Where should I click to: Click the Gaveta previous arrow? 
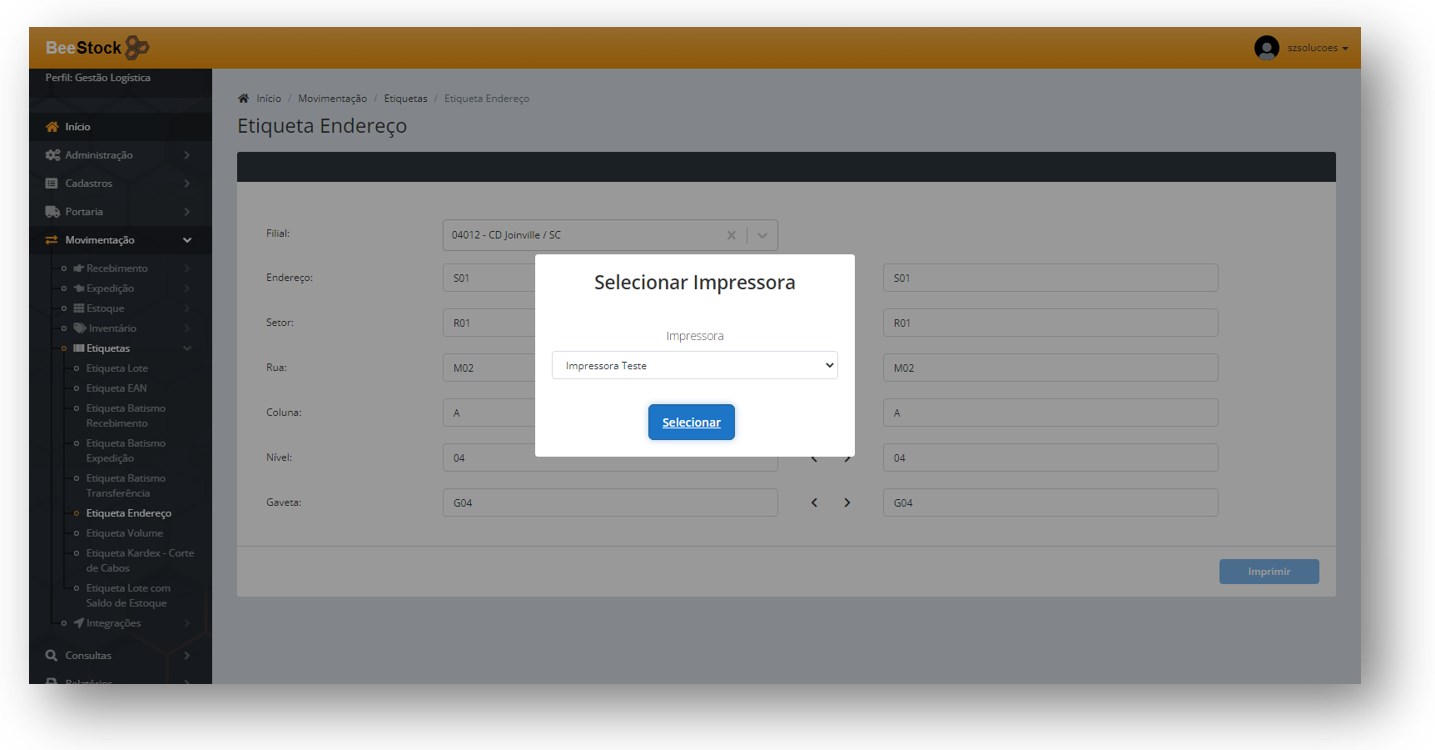[814, 503]
